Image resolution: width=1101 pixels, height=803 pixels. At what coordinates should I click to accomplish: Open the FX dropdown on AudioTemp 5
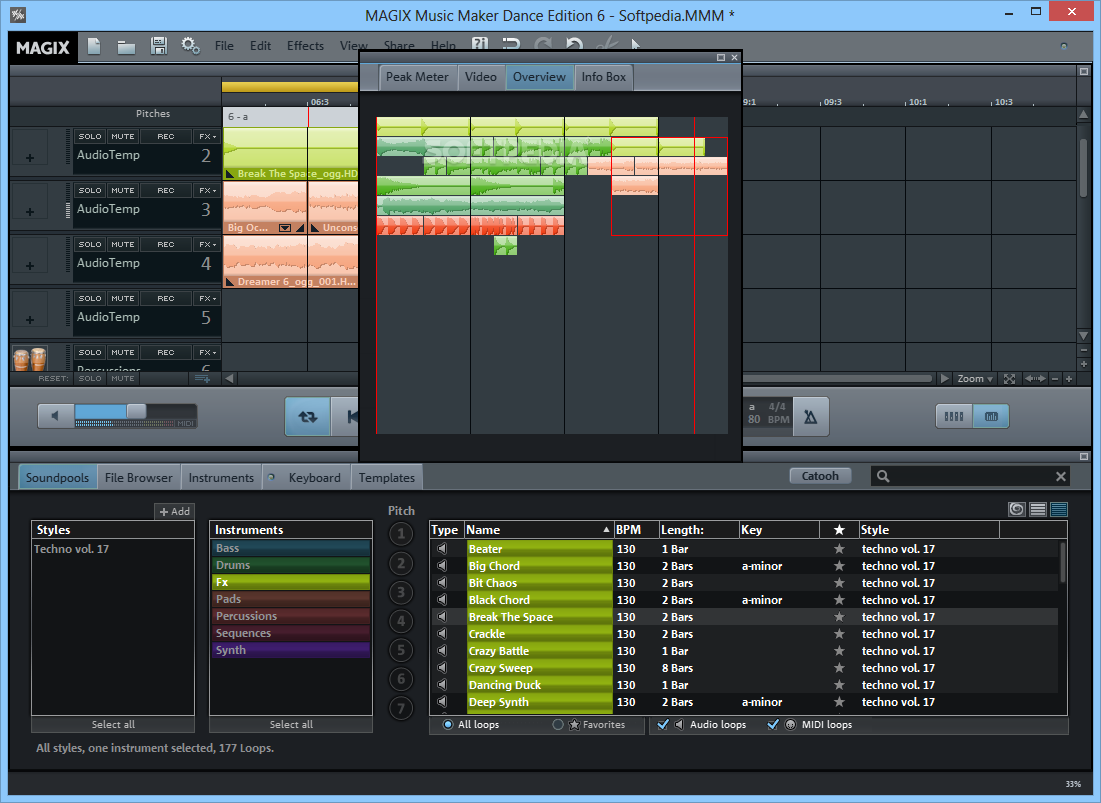[207, 298]
